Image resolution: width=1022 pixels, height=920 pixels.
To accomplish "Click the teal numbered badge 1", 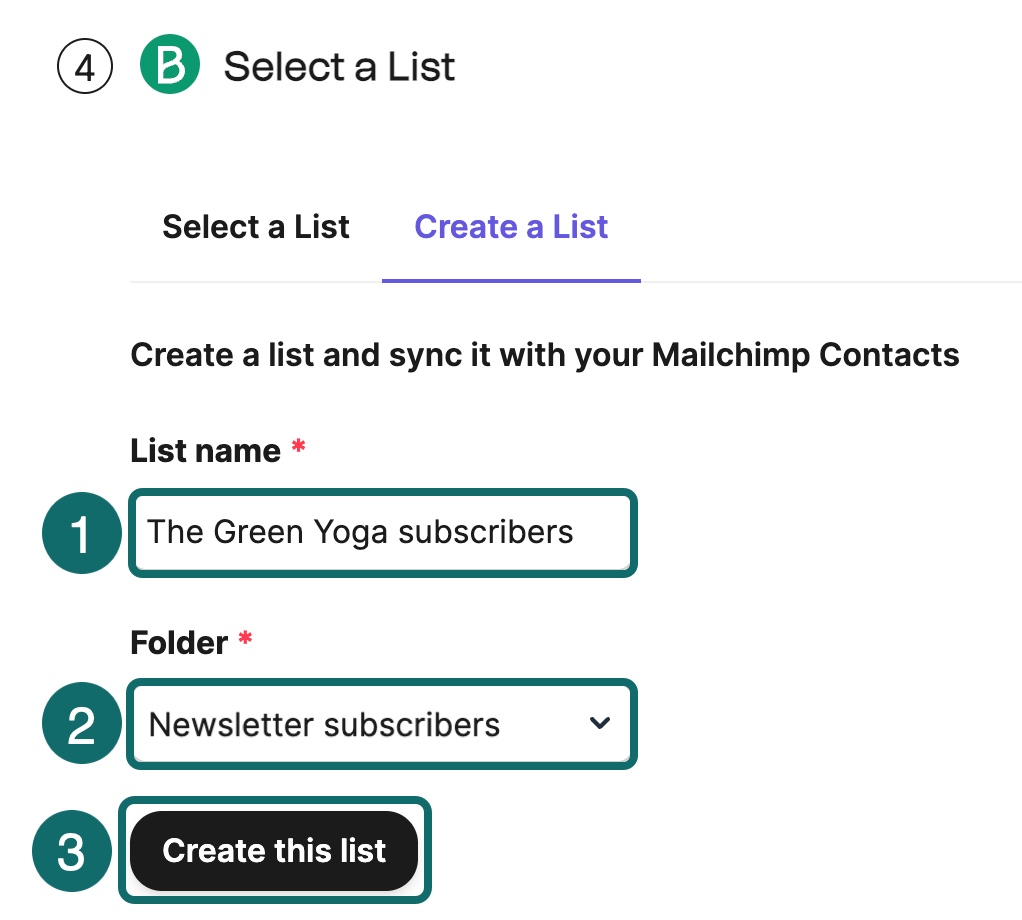I will (x=81, y=533).
